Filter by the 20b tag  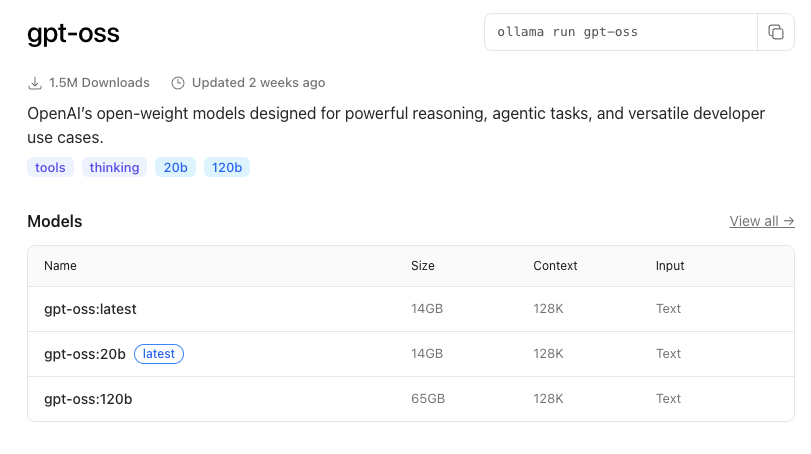(175, 168)
